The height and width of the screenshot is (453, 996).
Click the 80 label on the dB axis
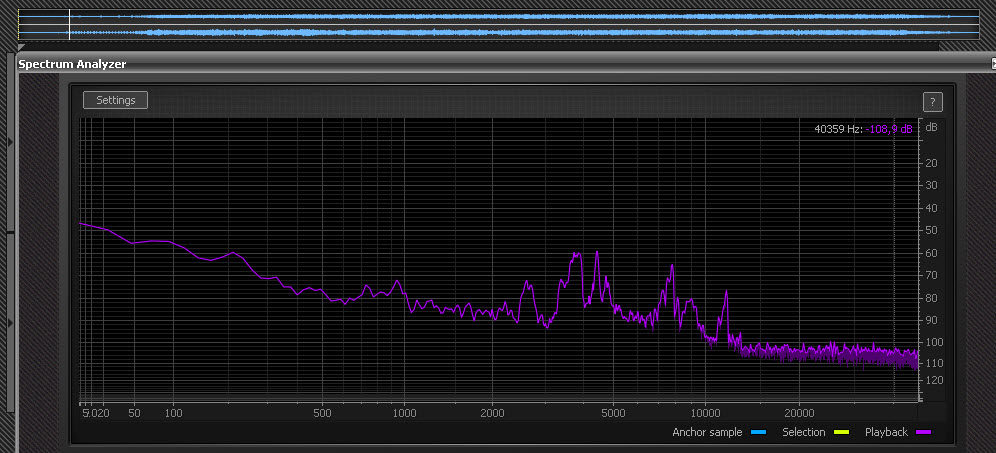click(931, 298)
